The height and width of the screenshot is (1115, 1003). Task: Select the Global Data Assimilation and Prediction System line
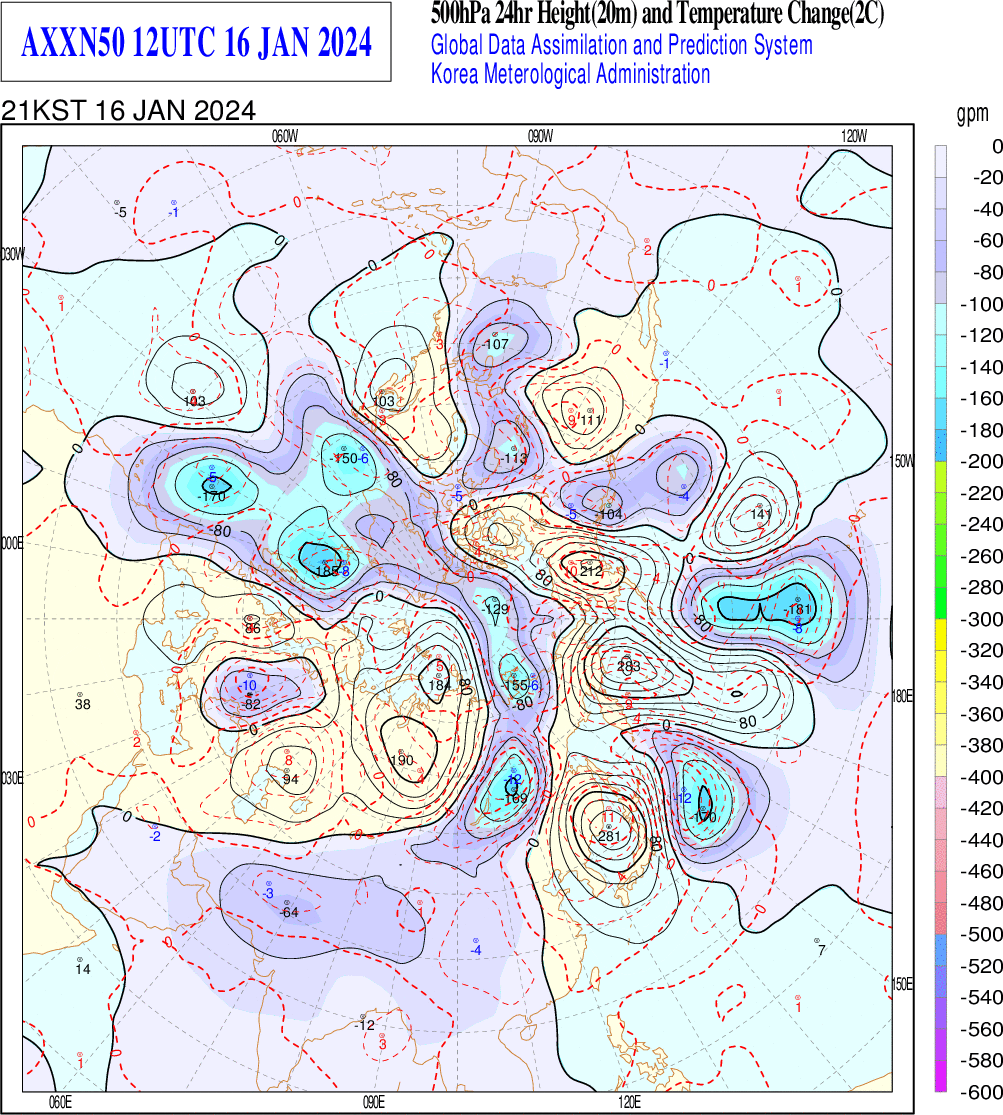[622, 45]
